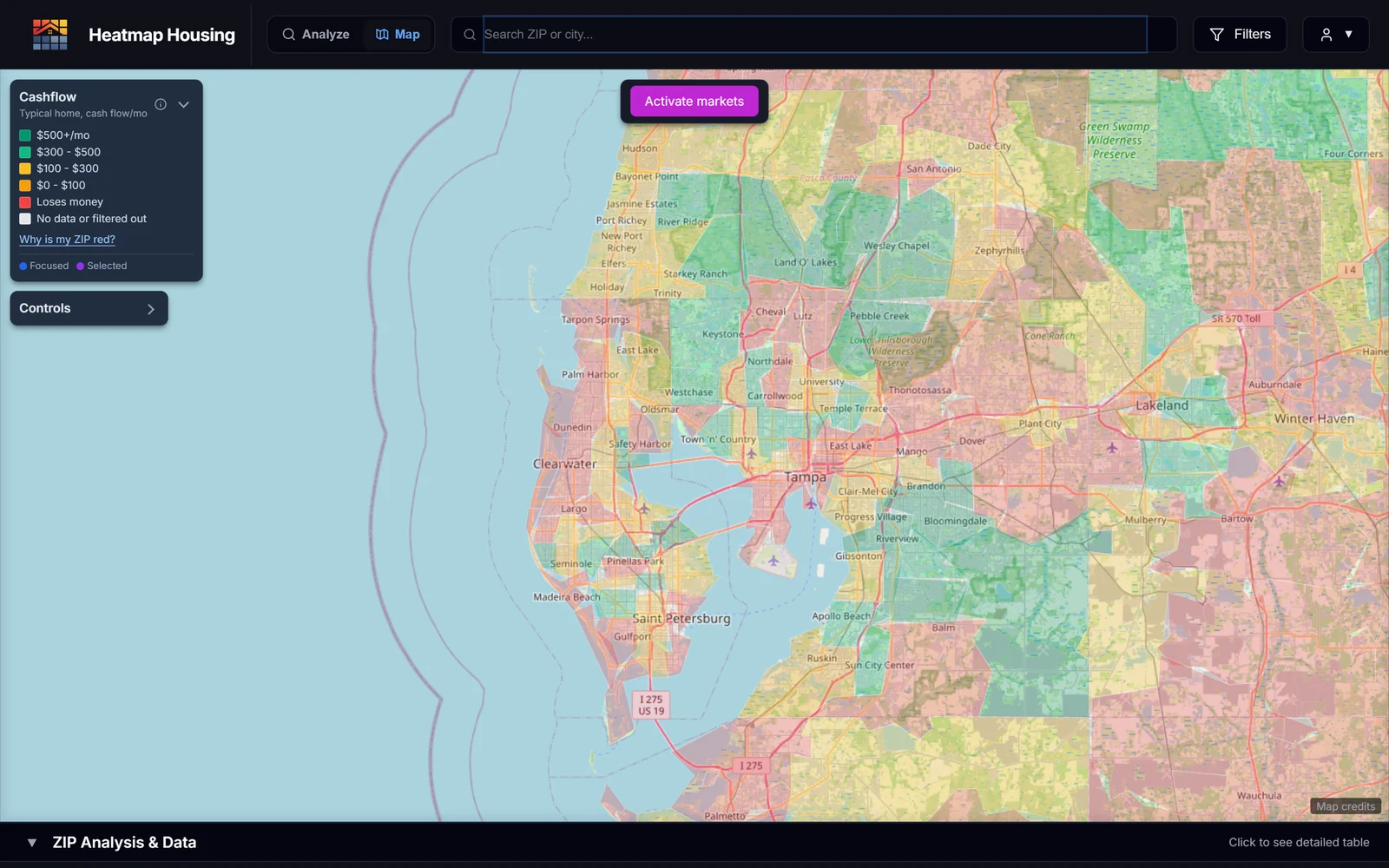Show Cashflow legend info icon
1389x868 pixels.
[x=161, y=104]
